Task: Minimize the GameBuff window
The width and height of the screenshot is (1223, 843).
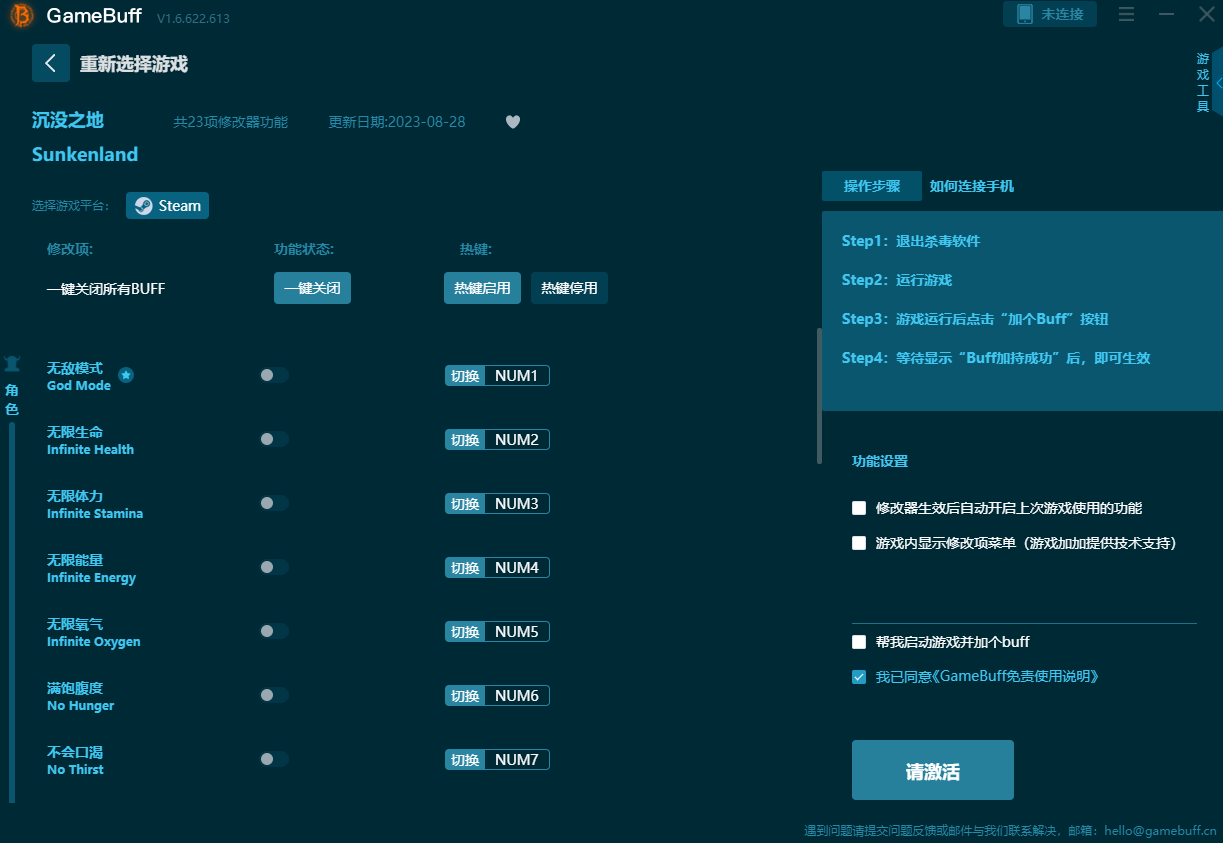Action: click(1166, 14)
